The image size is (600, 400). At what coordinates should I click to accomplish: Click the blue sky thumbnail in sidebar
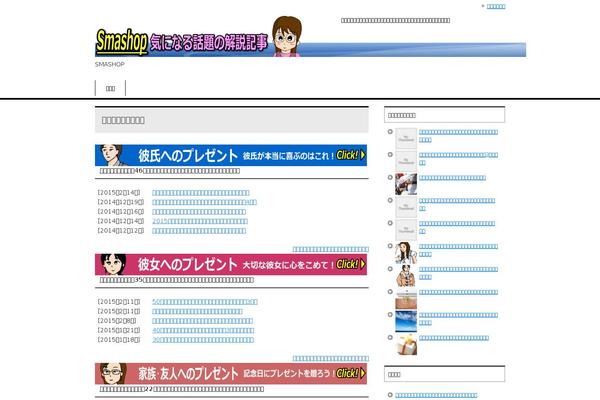tap(406, 322)
